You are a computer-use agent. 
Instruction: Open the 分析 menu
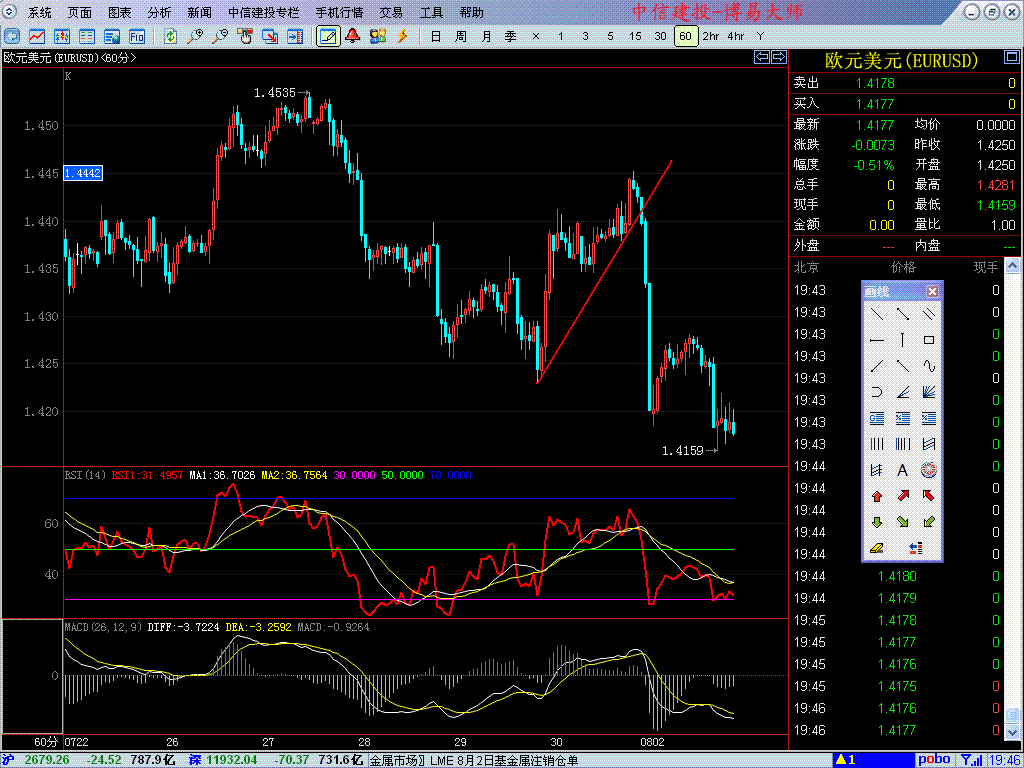(159, 12)
